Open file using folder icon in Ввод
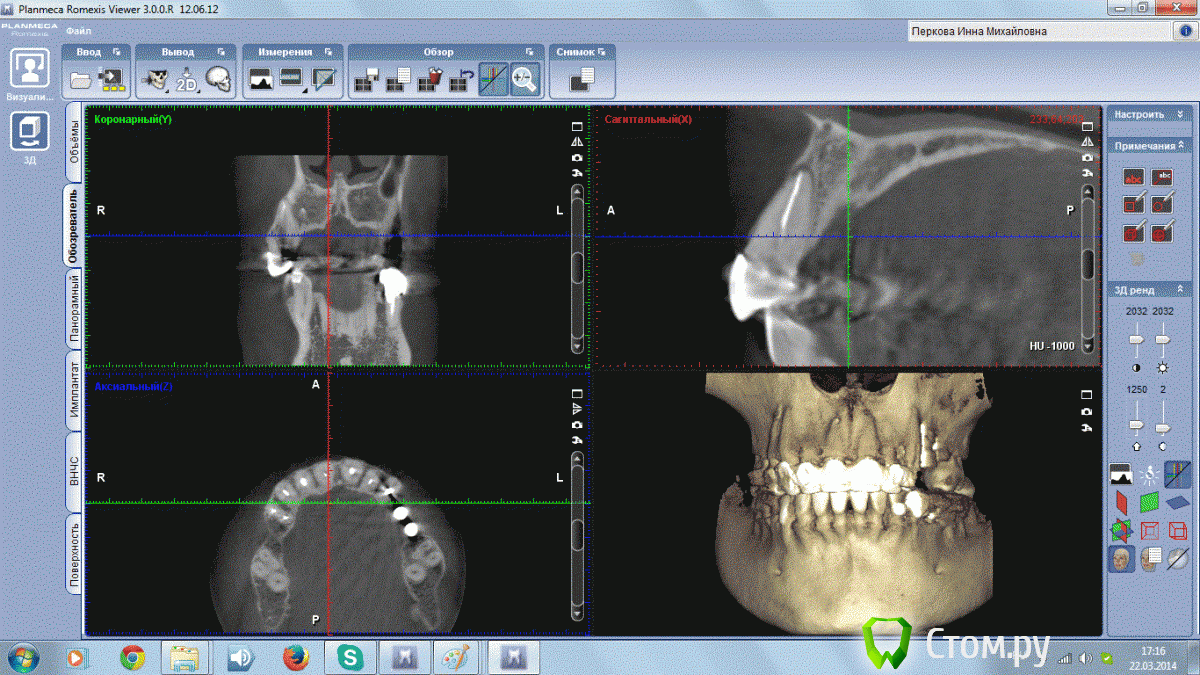The height and width of the screenshot is (675, 1200). (x=81, y=79)
